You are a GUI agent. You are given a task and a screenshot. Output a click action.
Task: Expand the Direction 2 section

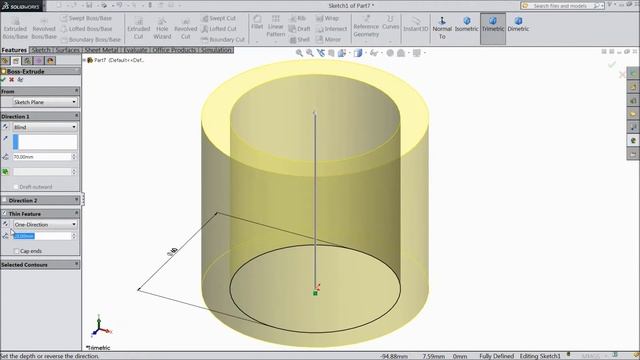coord(76,200)
